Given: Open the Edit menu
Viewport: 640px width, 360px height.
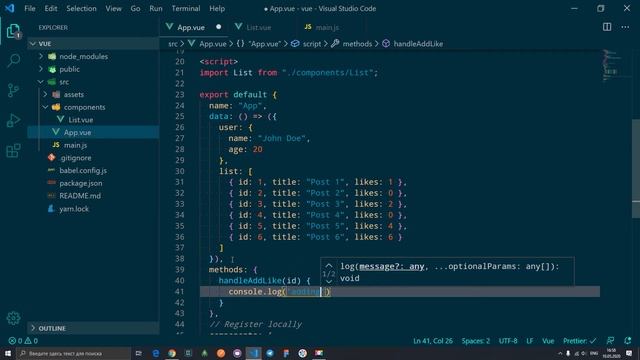Looking at the screenshot, I should 51,8.
